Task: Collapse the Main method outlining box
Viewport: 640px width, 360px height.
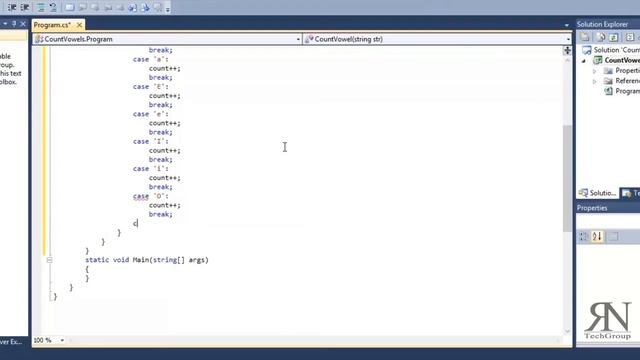Action: [x=49, y=260]
